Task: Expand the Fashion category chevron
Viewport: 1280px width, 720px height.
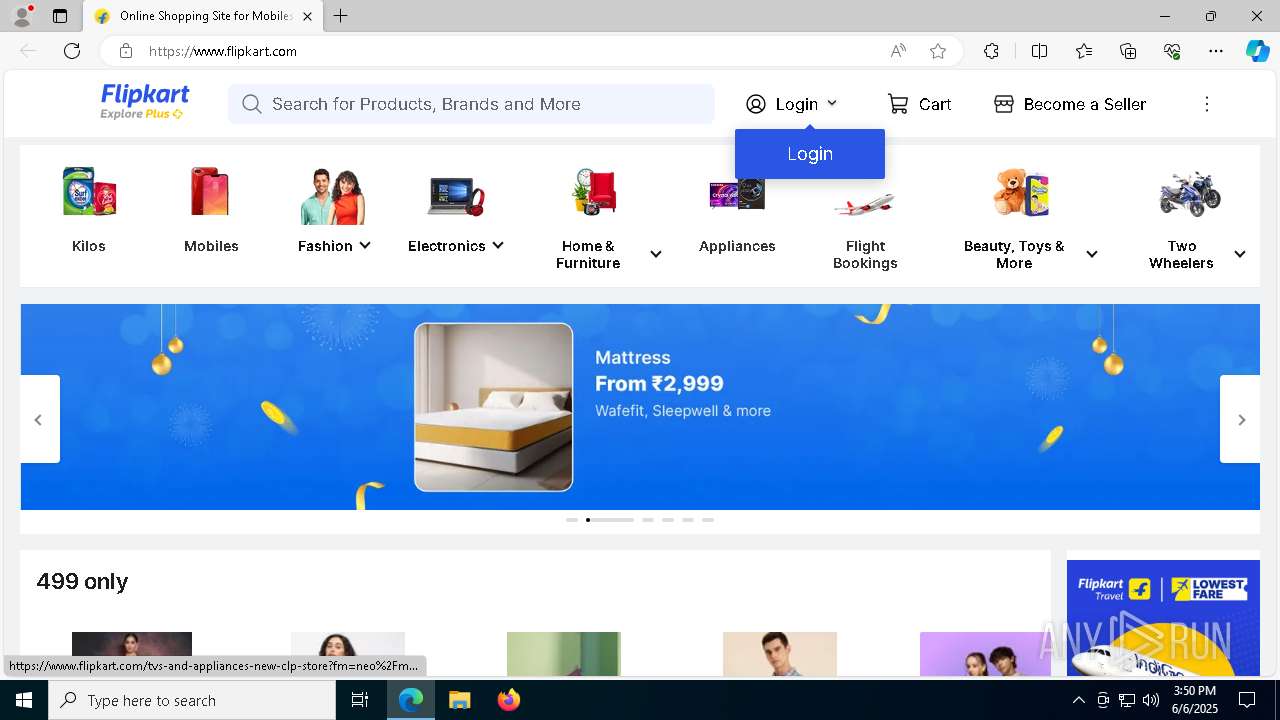Action: coord(365,245)
